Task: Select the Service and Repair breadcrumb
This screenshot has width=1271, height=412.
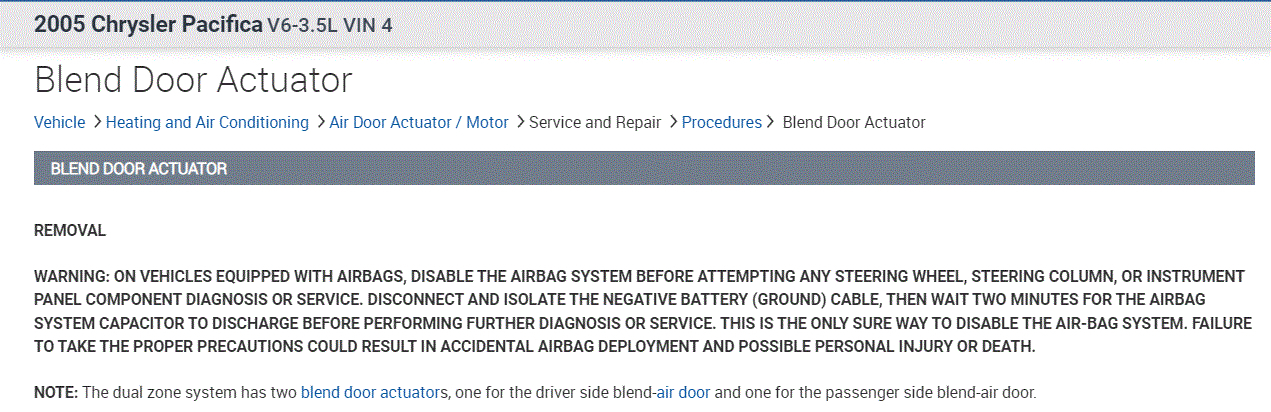Action: pos(595,122)
